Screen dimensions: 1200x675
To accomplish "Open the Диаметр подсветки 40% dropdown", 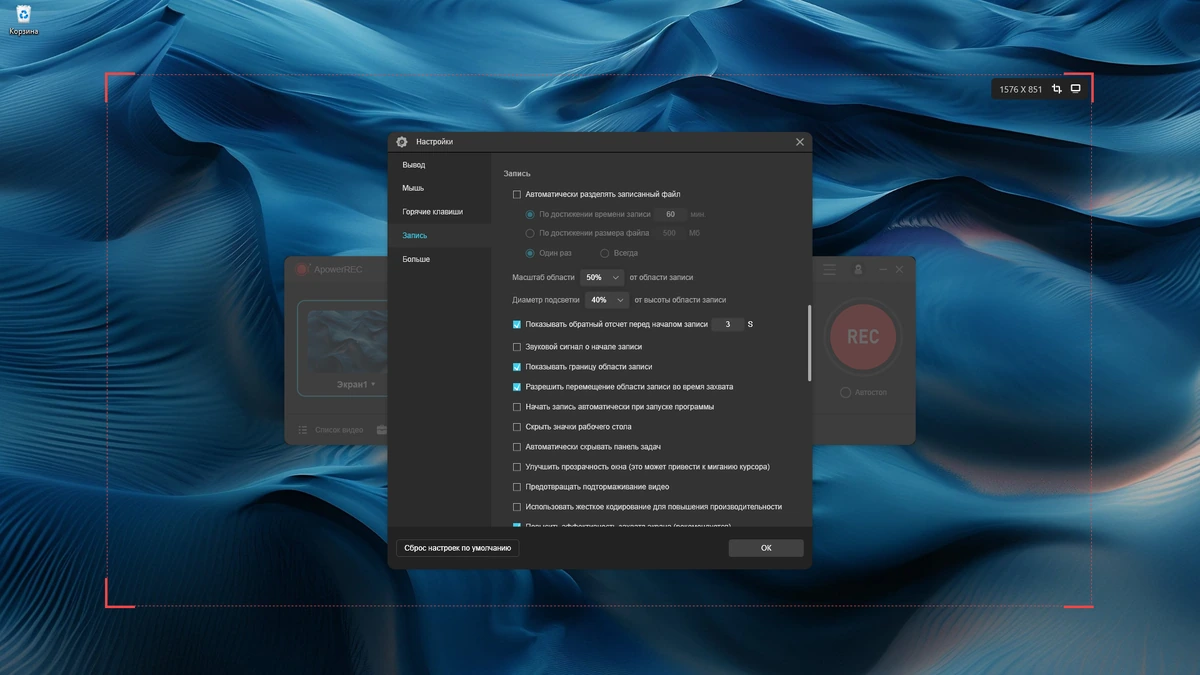I will 607,300.
